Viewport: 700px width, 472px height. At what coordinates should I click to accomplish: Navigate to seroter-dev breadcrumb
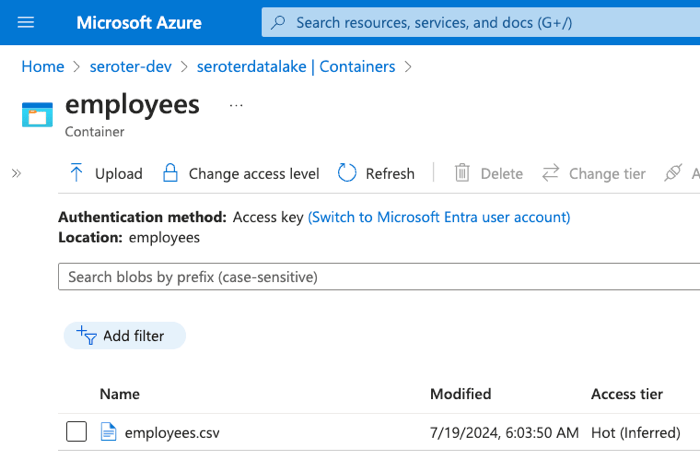pyautogui.click(x=135, y=67)
